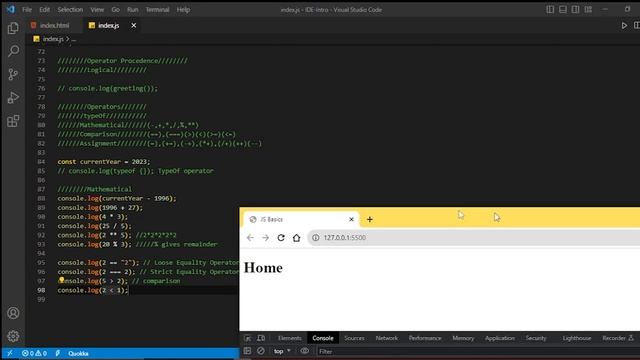Switch to DevTools Recorder tab
640x360 pixels.
[618, 338]
